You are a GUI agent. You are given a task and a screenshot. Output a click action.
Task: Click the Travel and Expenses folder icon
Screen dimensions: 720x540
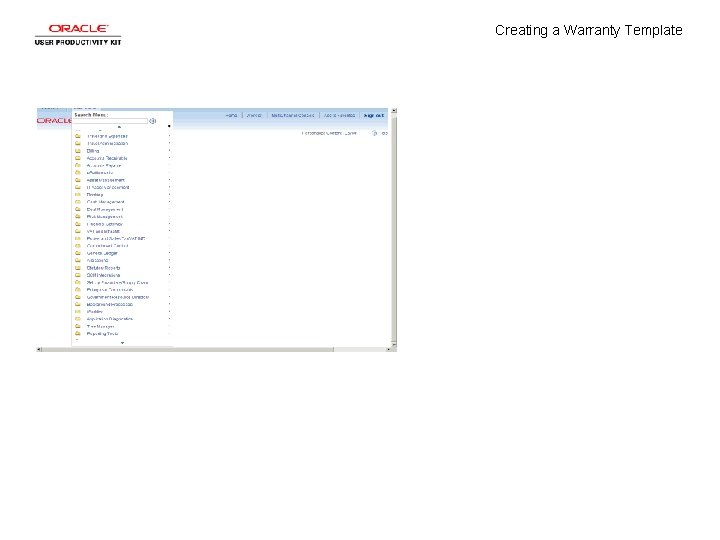[78, 136]
